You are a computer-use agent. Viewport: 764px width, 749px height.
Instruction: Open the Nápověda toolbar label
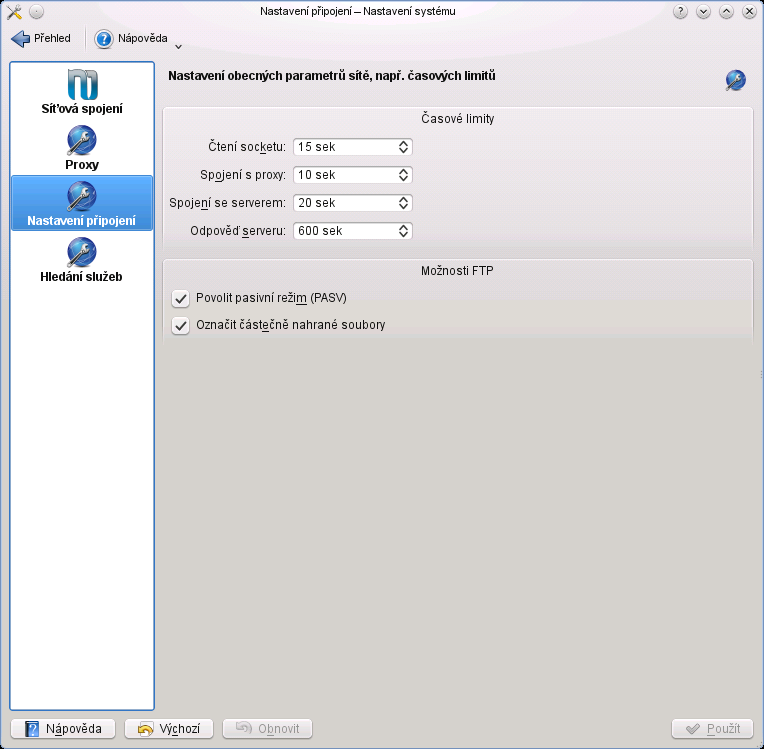tap(143, 38)
